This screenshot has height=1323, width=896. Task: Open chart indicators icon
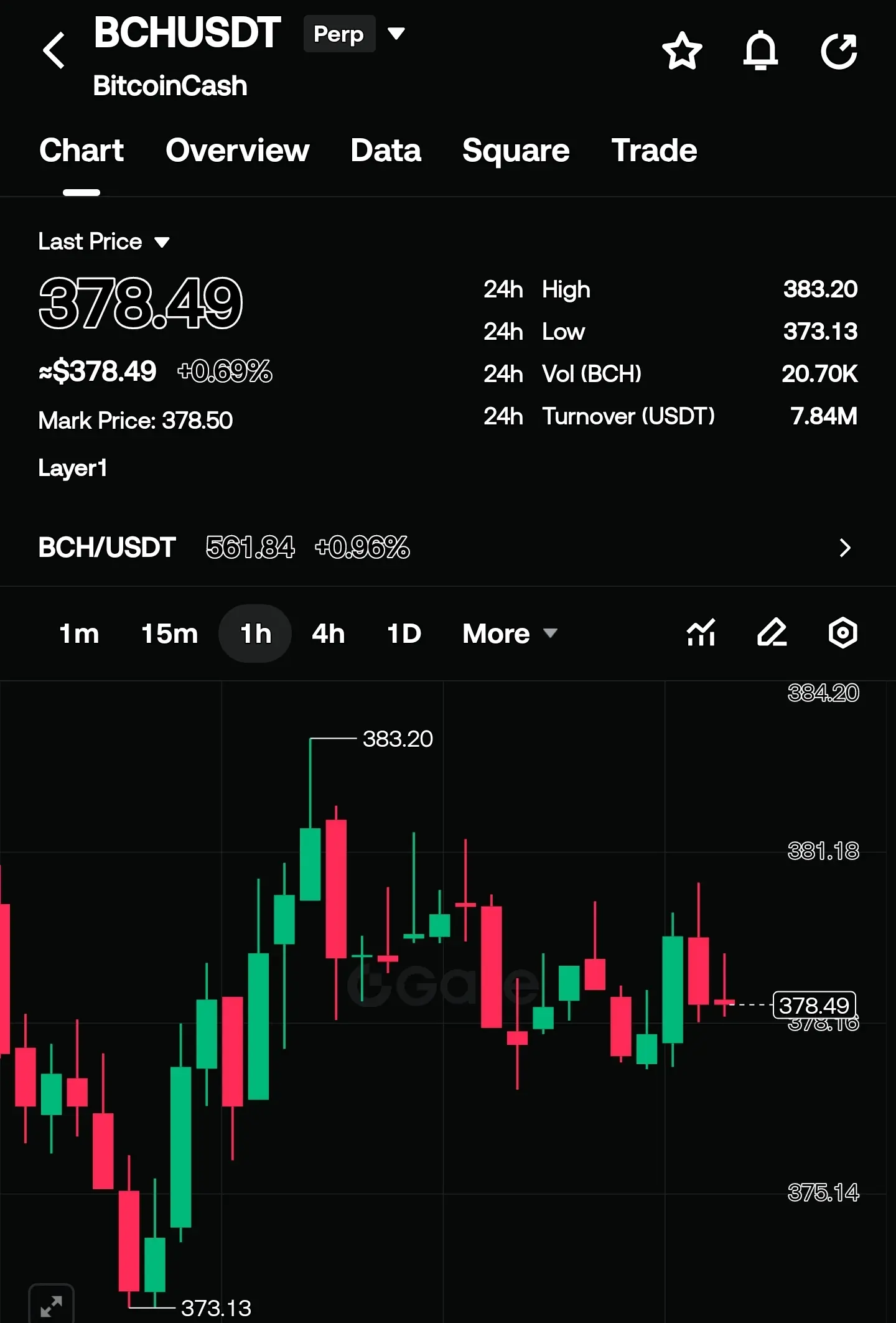pyautogui.click(x=701, y=633)
